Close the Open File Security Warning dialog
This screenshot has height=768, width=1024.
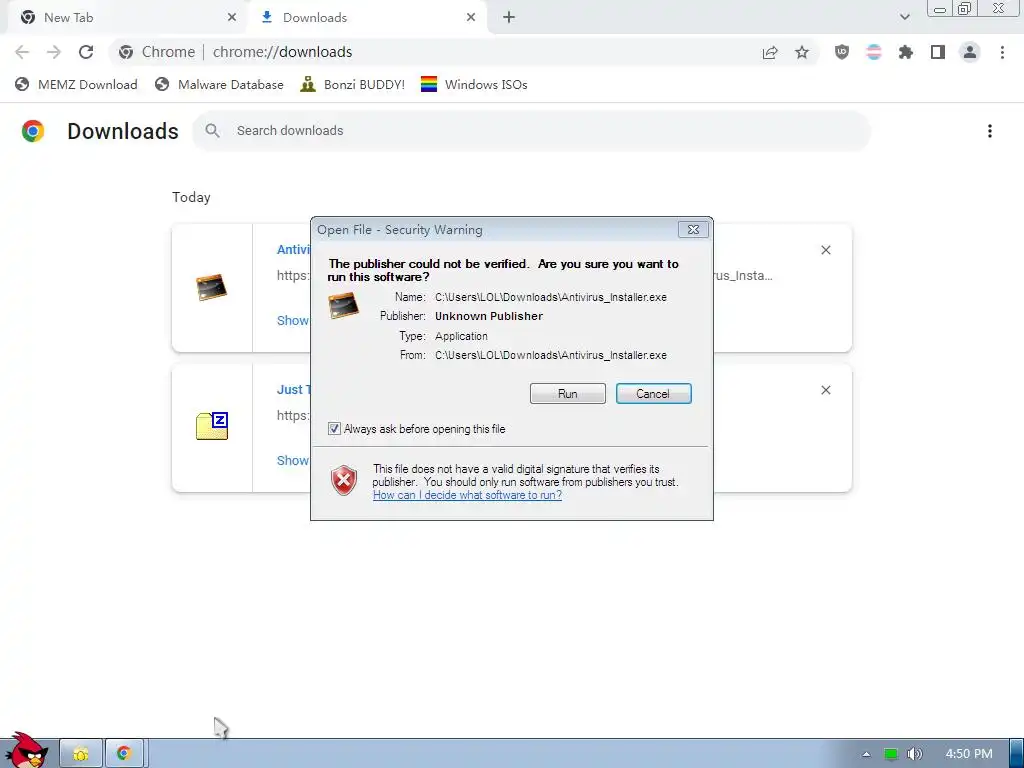[x=693, y=230]
